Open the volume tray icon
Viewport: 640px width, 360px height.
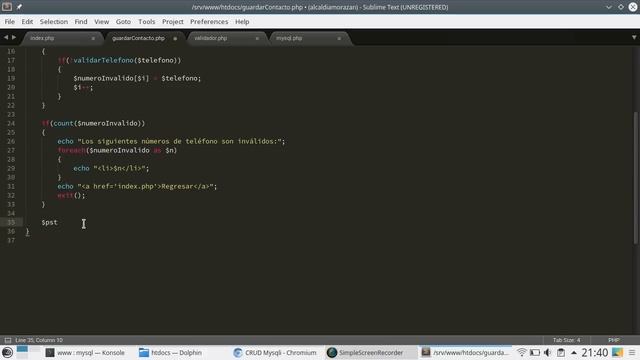click(x=548, y=353)
